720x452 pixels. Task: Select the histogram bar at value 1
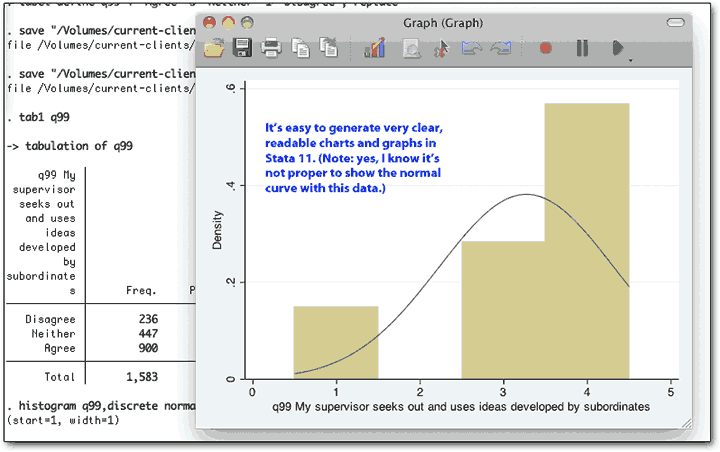tap(336, 342)
